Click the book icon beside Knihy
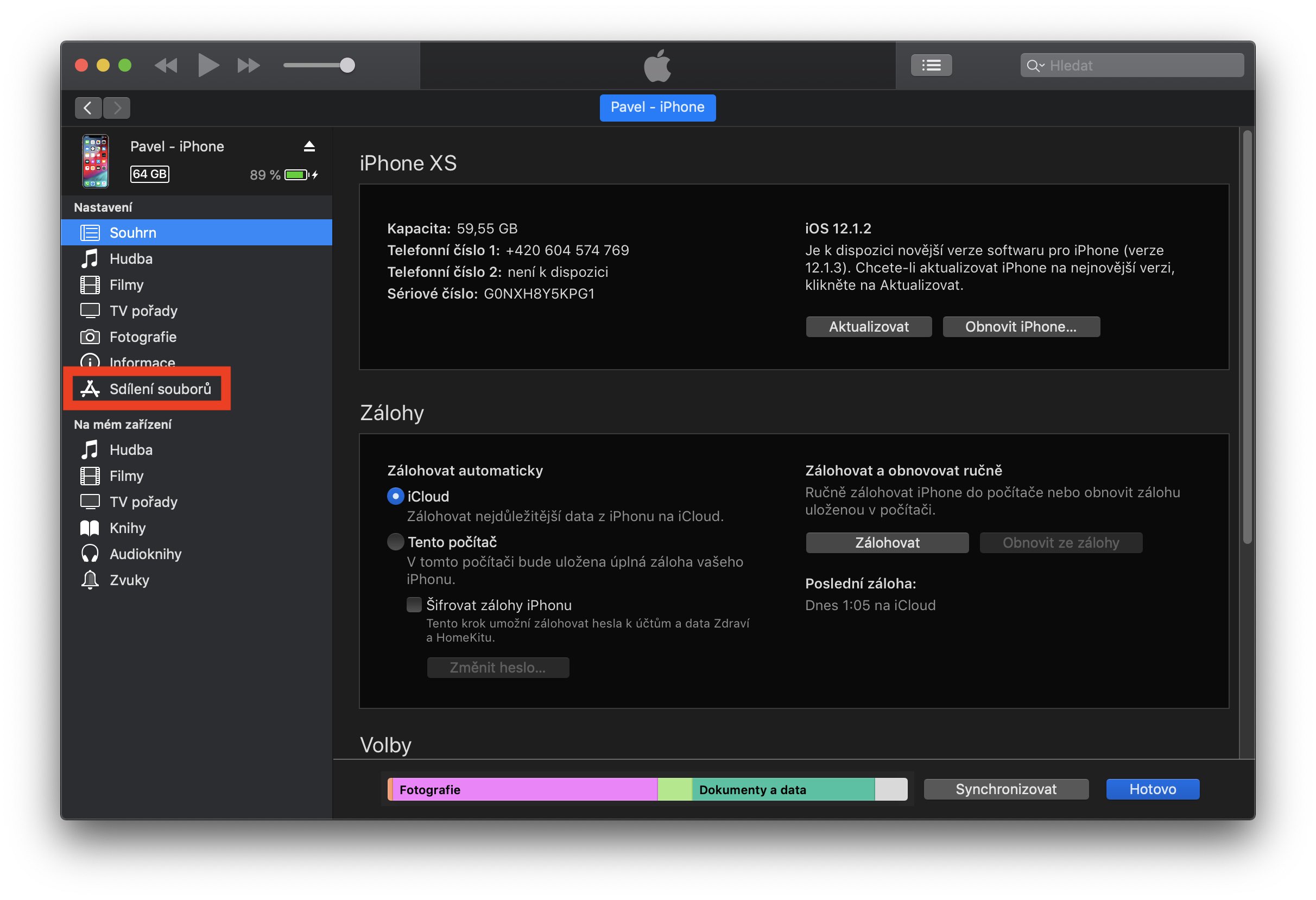The height and width of the screenshot is (900, 1316). tap(90, 528)
